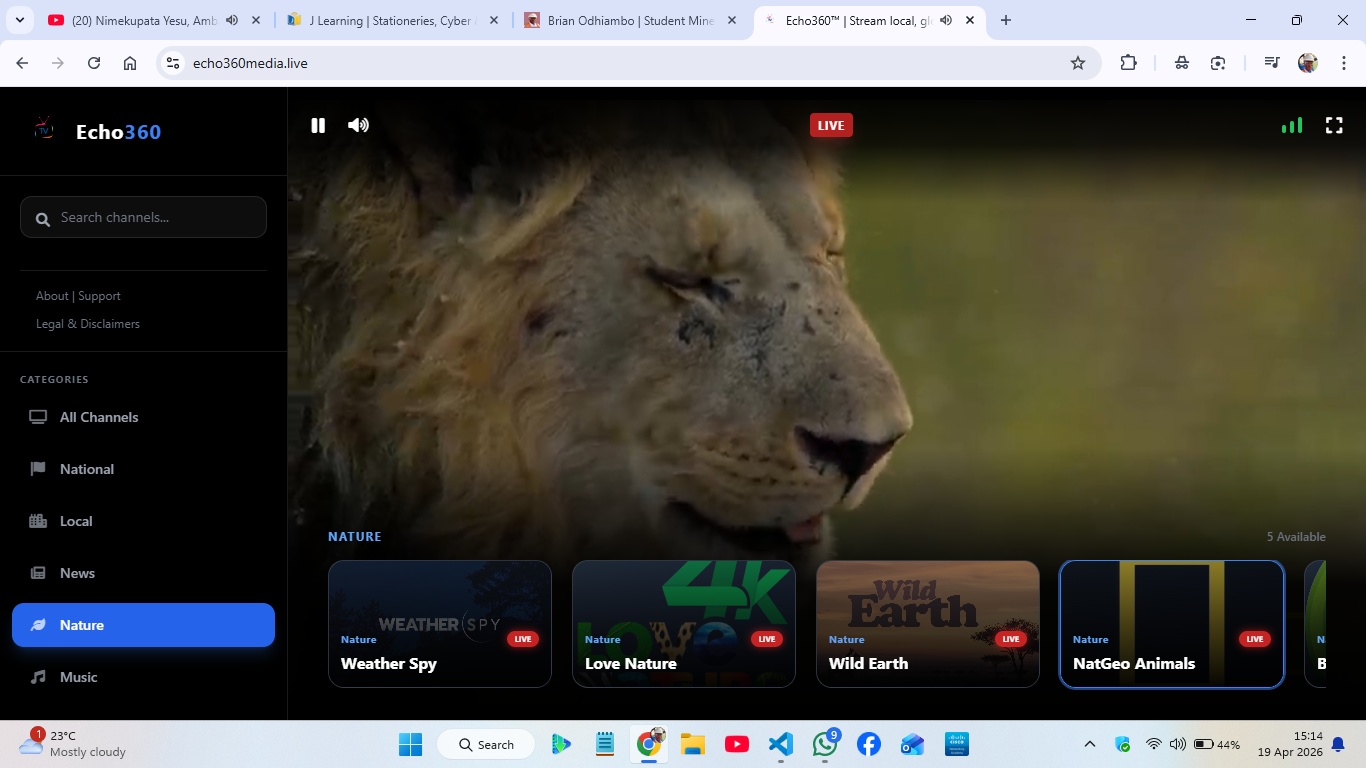Bookmark this page with the star icon
The width and height of the screenshot is (1366, 768).
(x=1078, y=63)
